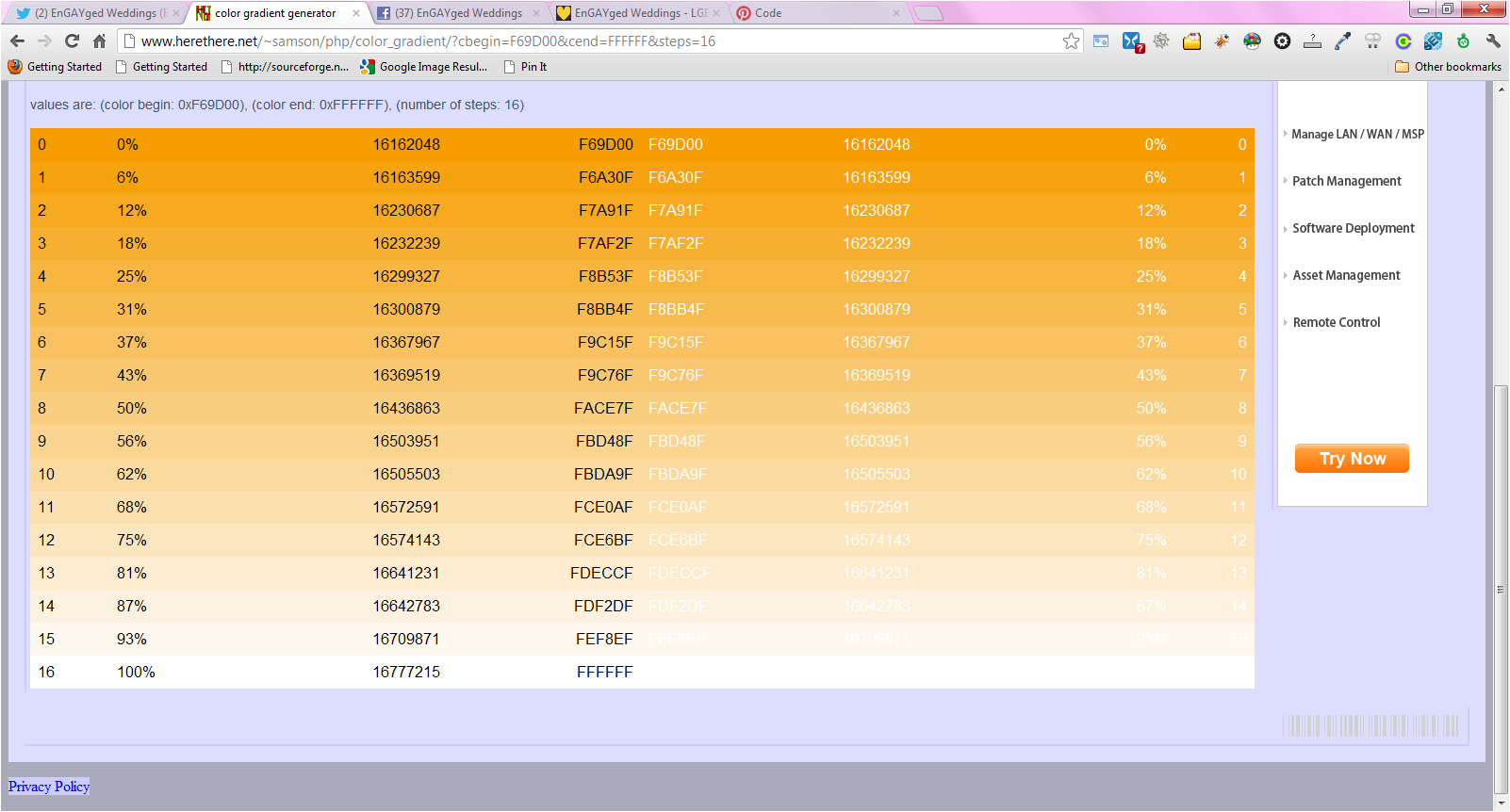Open the blue window-resizer extension icon
1510x812 pixels.
point(1101,41)
